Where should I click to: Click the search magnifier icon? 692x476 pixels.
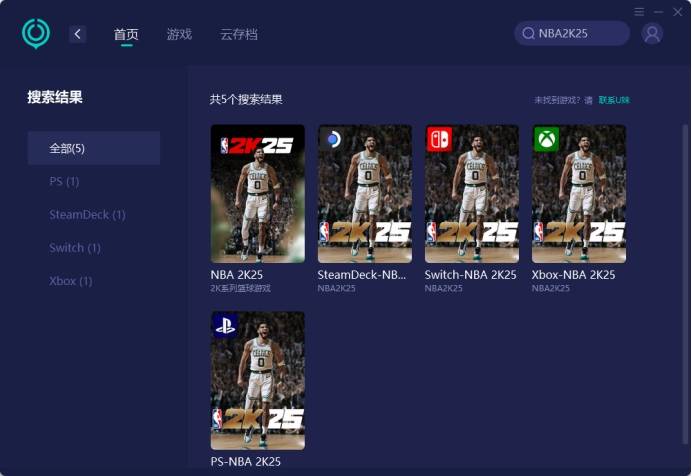(529, 34)
